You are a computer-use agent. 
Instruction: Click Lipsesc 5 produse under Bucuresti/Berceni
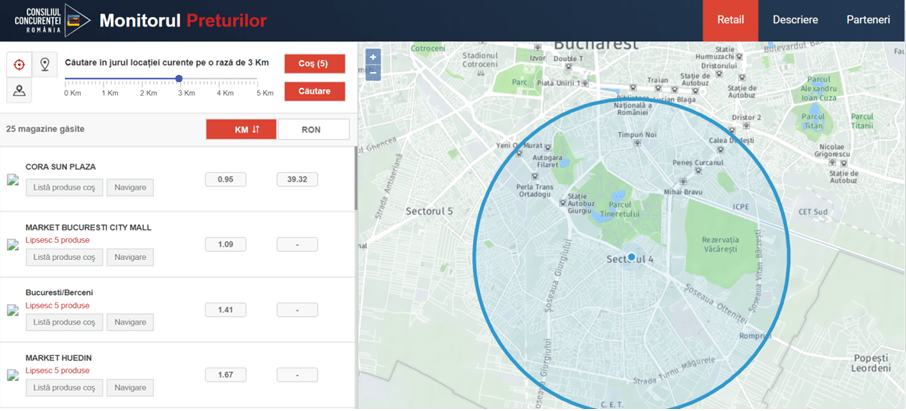tap(58, 305)
